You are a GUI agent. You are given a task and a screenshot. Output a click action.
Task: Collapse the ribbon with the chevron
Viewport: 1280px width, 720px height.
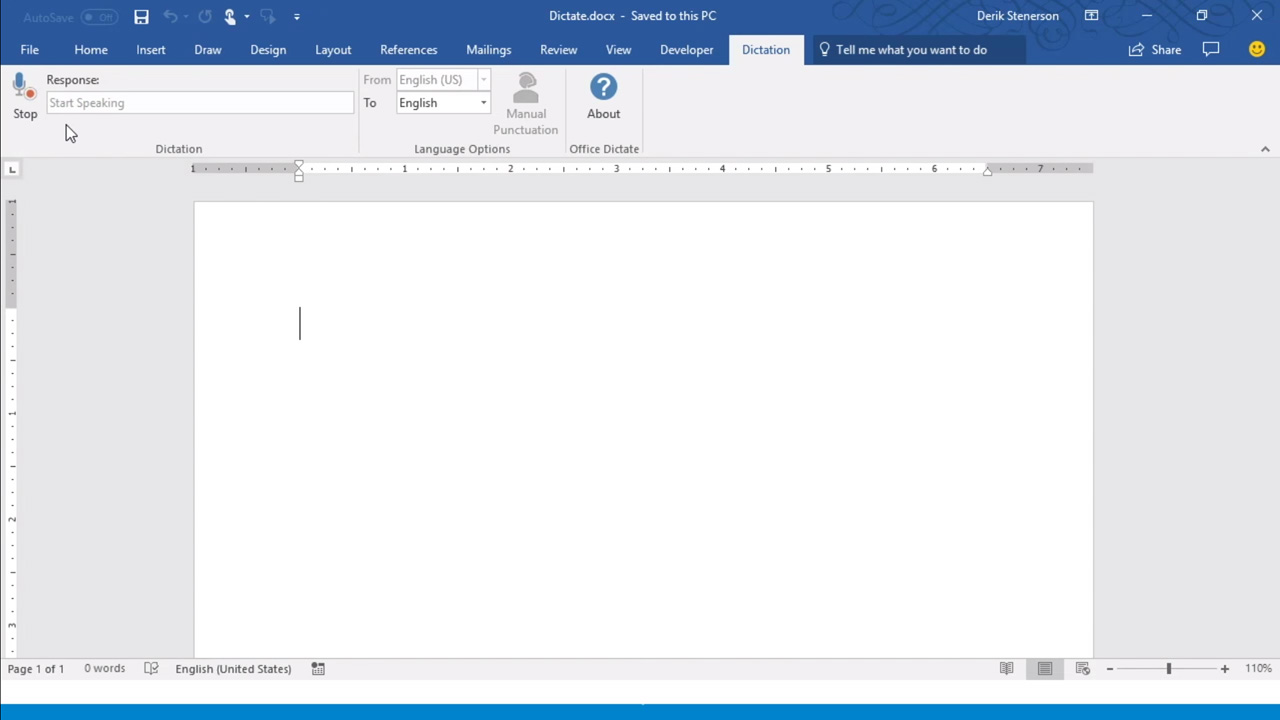pos(1265,149)
